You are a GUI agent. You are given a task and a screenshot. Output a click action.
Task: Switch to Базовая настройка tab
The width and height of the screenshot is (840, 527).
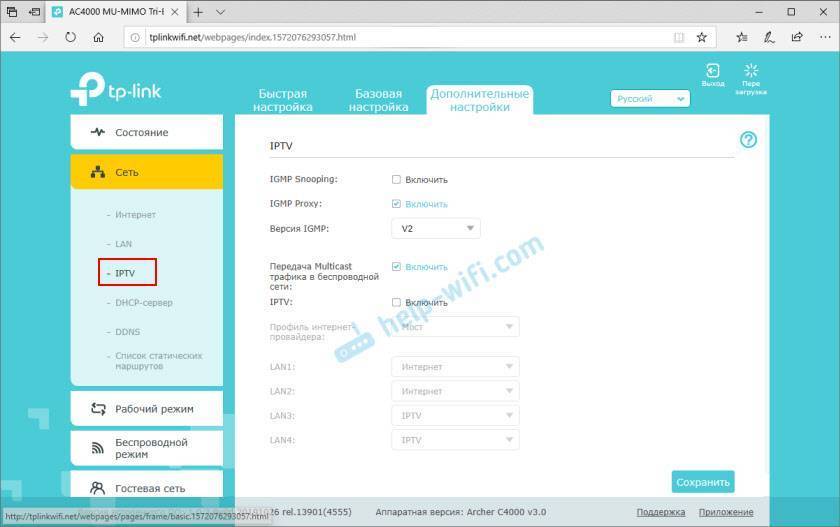[378, 100]
